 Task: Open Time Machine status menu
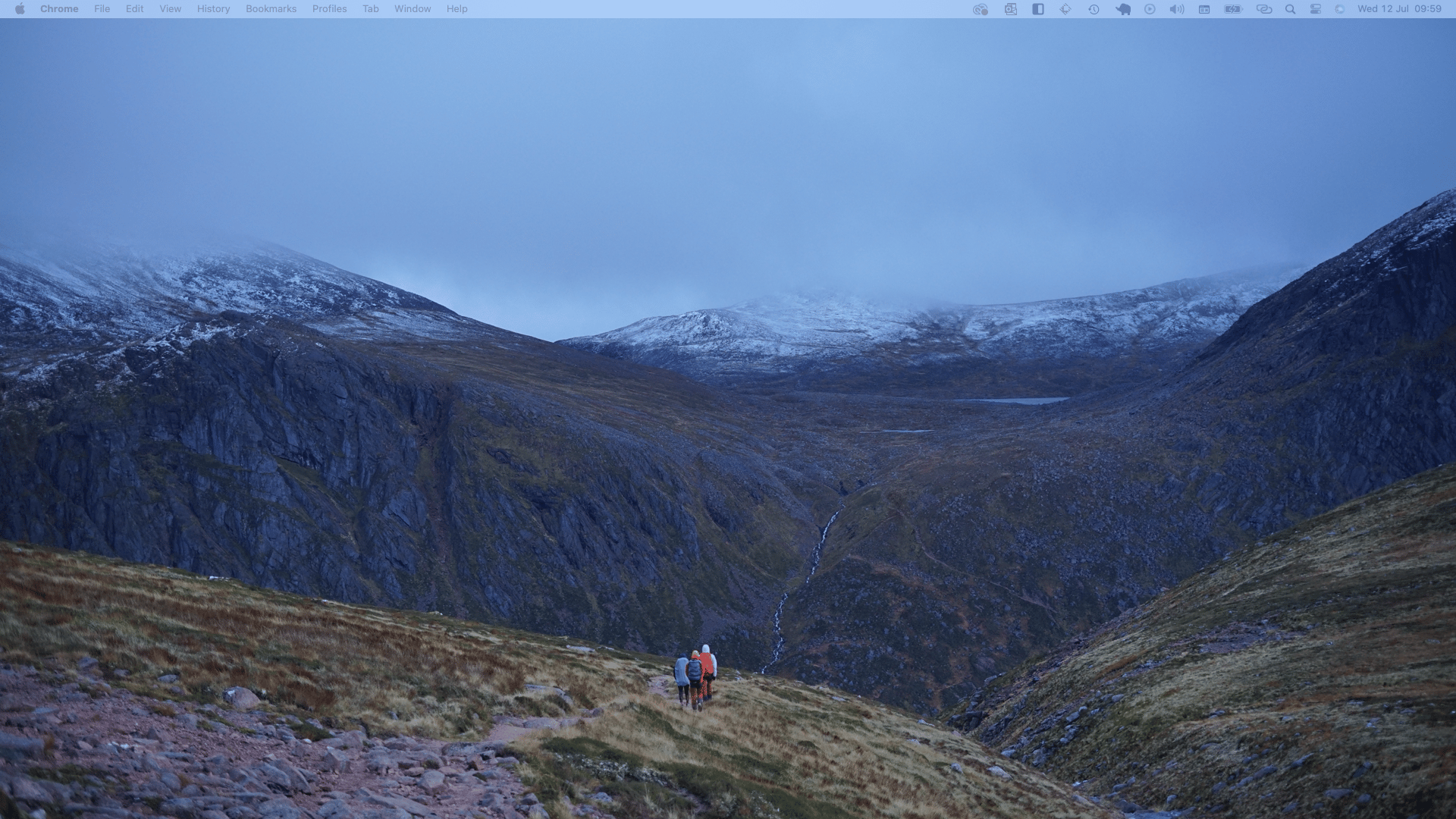tap(1094, 9)
